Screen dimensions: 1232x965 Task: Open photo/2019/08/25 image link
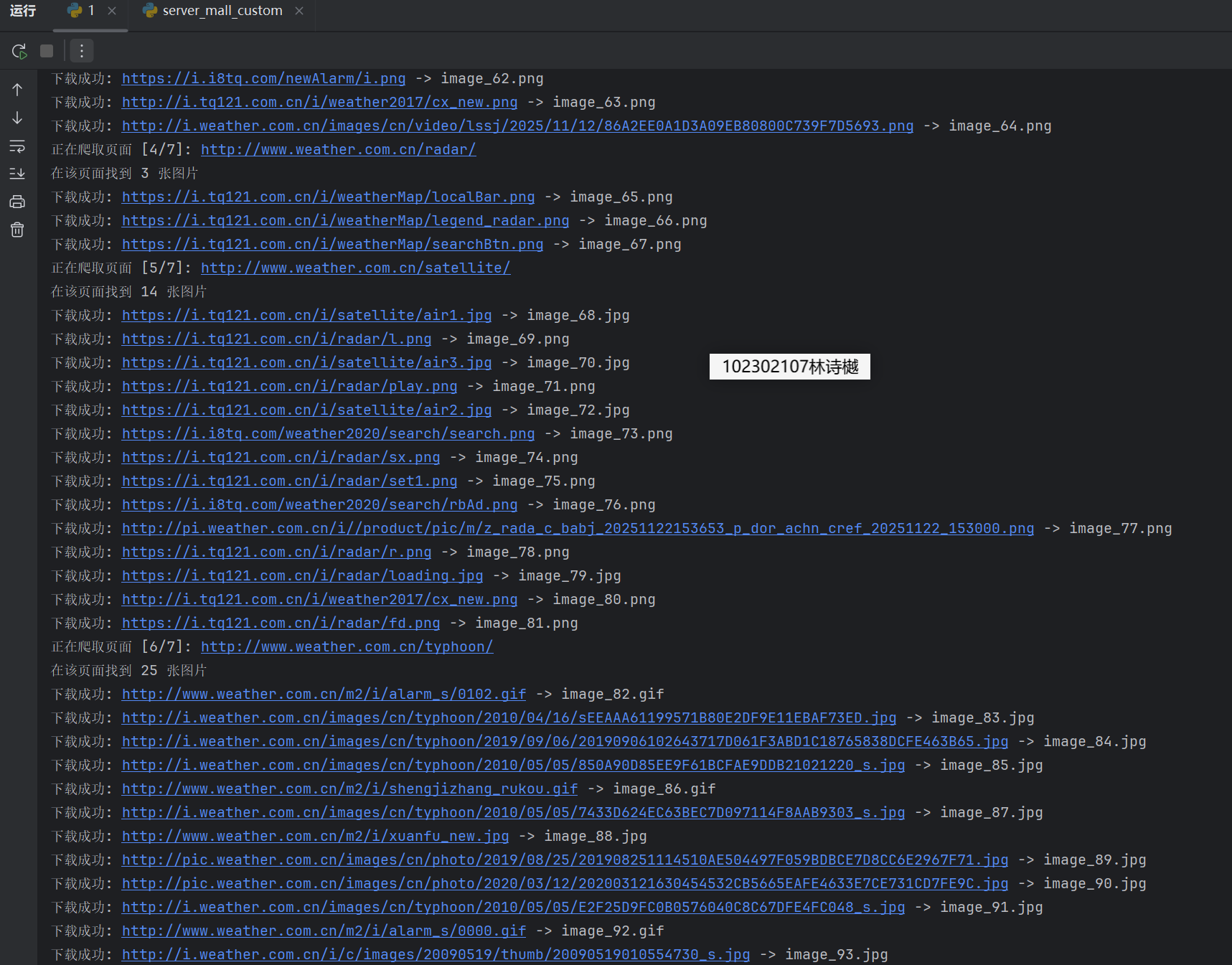click(565, 860)
